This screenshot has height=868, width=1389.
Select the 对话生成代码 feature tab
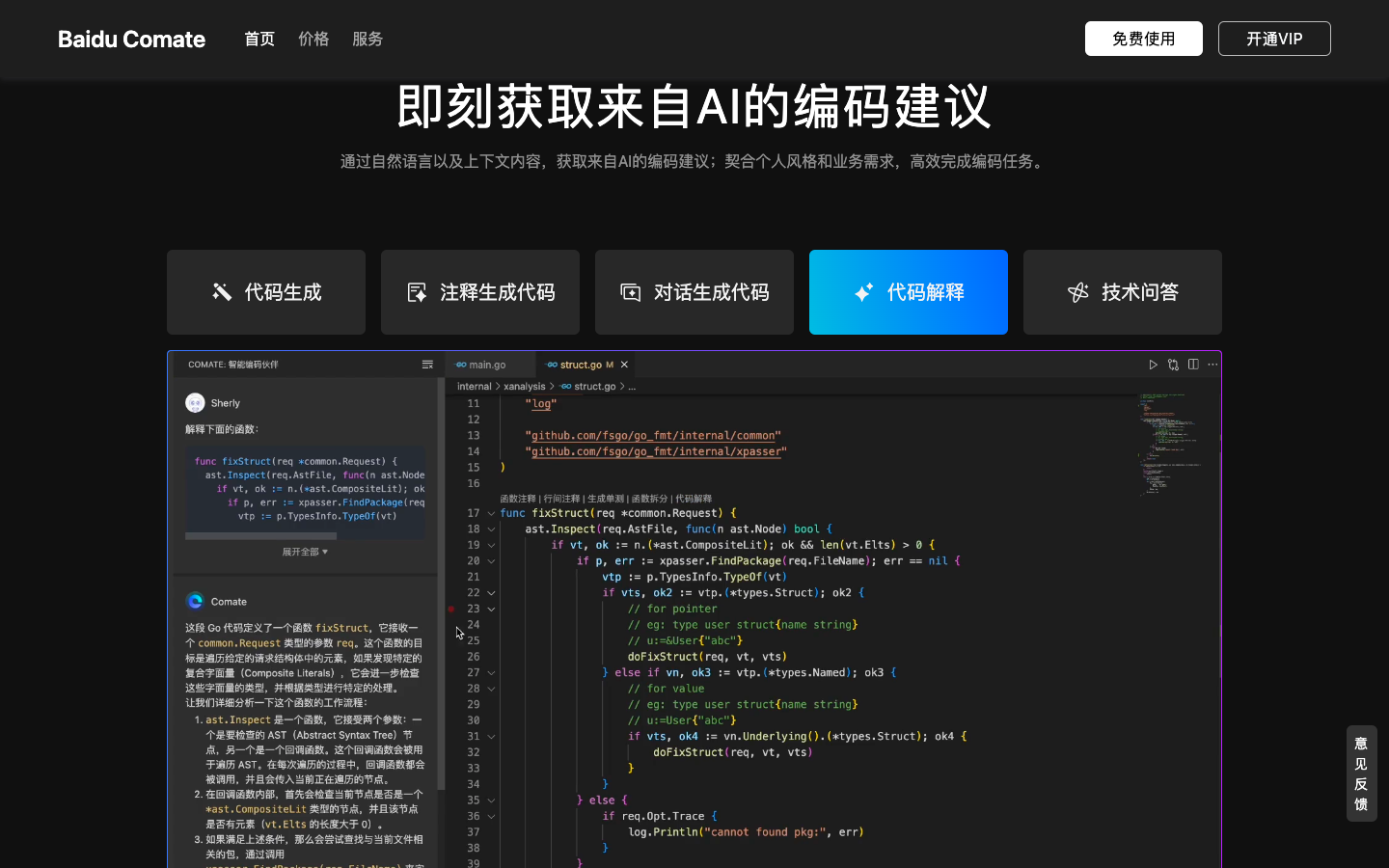pos(694,292)
